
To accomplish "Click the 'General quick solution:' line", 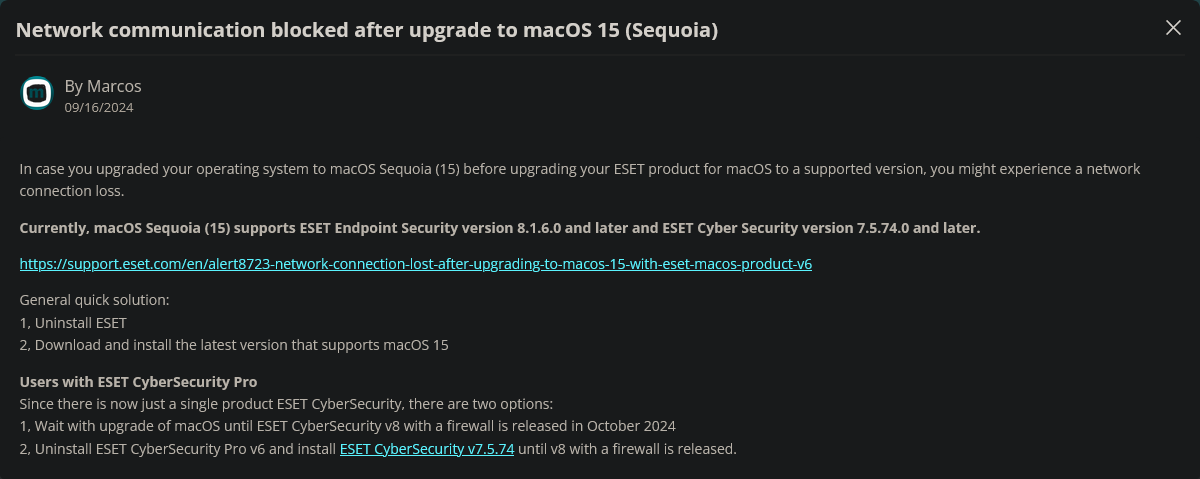I will point(95,300).
